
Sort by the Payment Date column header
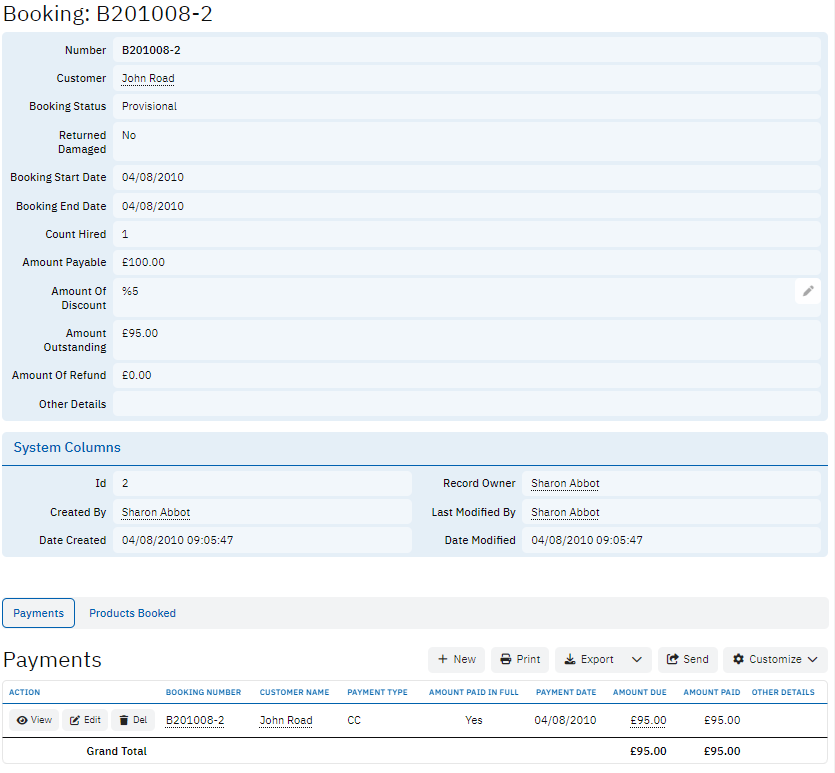(x=565, y=692)
